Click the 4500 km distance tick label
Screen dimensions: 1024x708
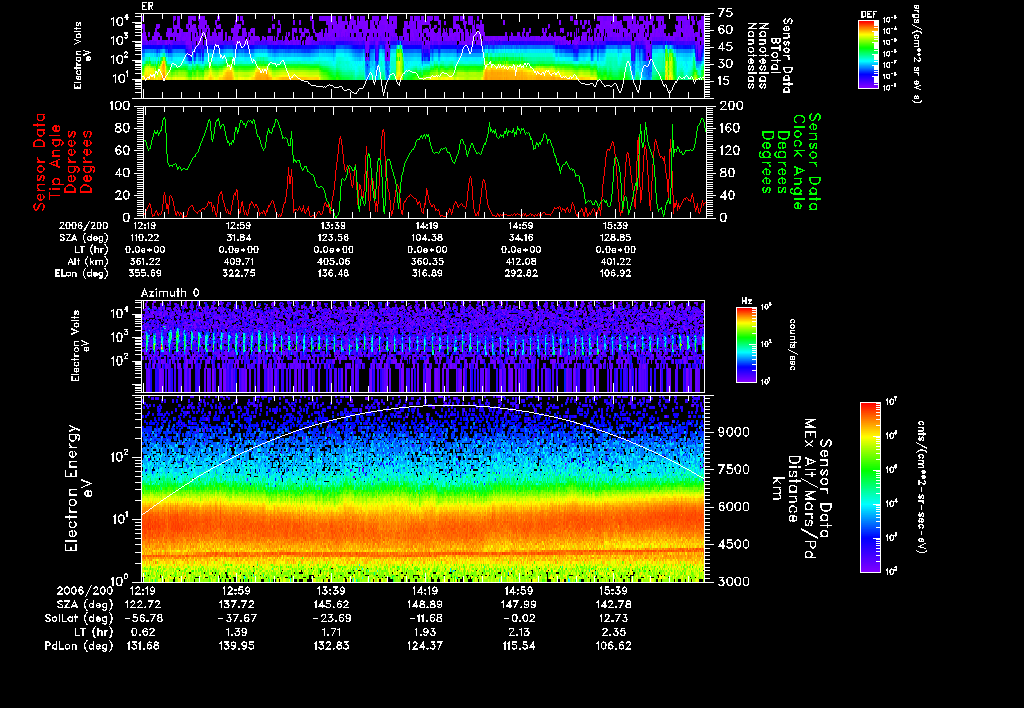pos(733,544)
